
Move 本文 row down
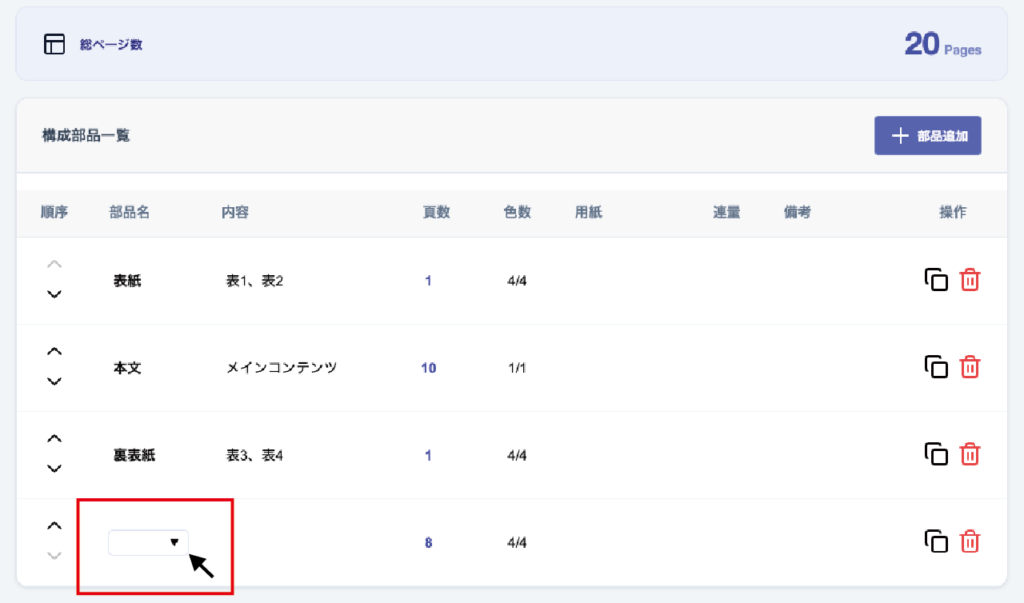coord(55,381)
